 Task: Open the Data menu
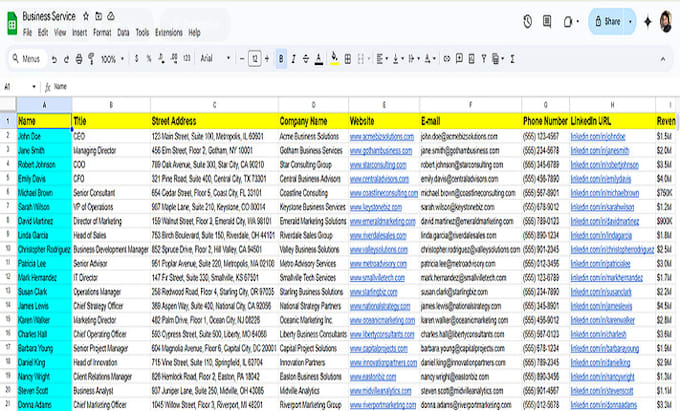[x=123, y=33]
